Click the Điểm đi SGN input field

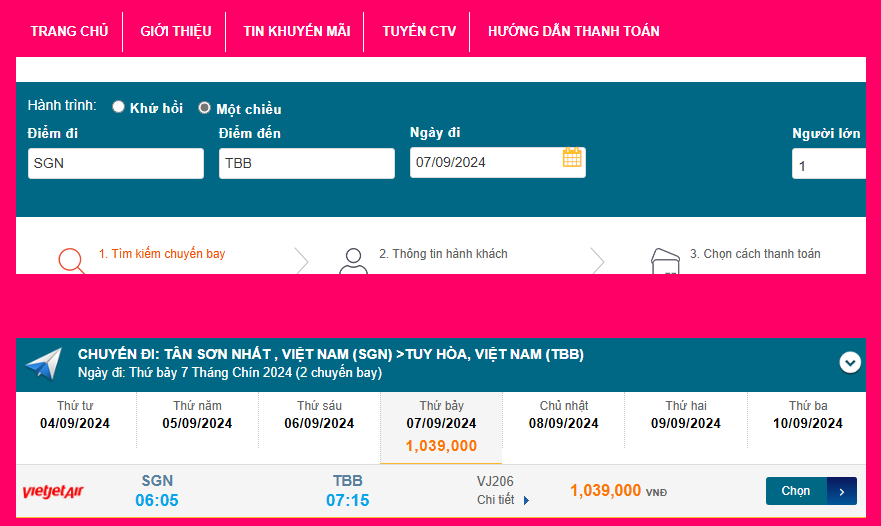point(116,164)
